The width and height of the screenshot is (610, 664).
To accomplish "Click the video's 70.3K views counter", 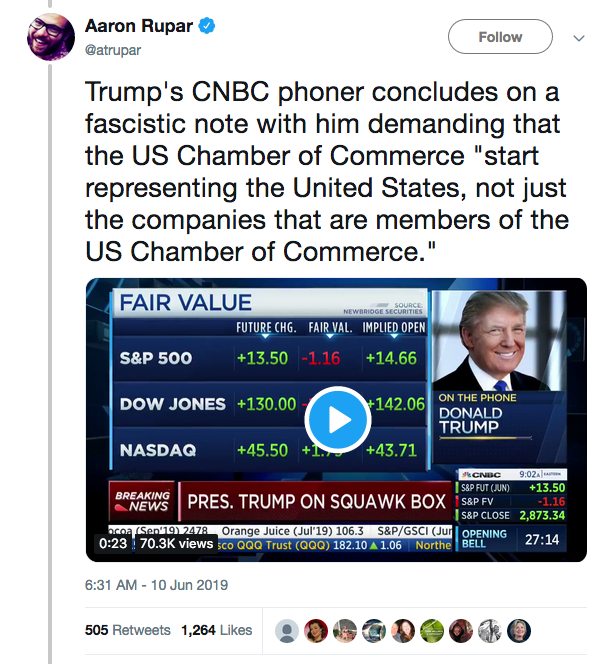I will (x=176, y=544).
